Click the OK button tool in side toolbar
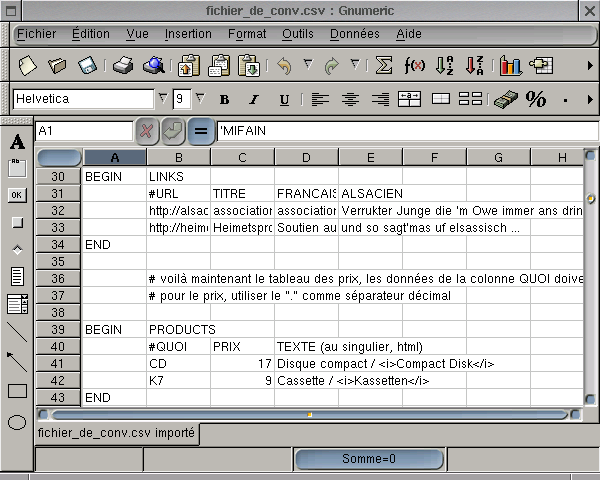Image resolution: width=600 pixels, height=480 pixels. click(x=17, y=195)
